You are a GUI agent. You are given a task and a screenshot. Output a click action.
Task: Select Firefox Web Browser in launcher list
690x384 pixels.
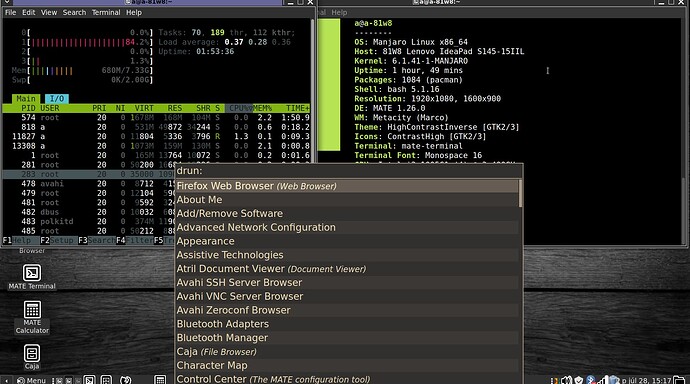(347, 186)
